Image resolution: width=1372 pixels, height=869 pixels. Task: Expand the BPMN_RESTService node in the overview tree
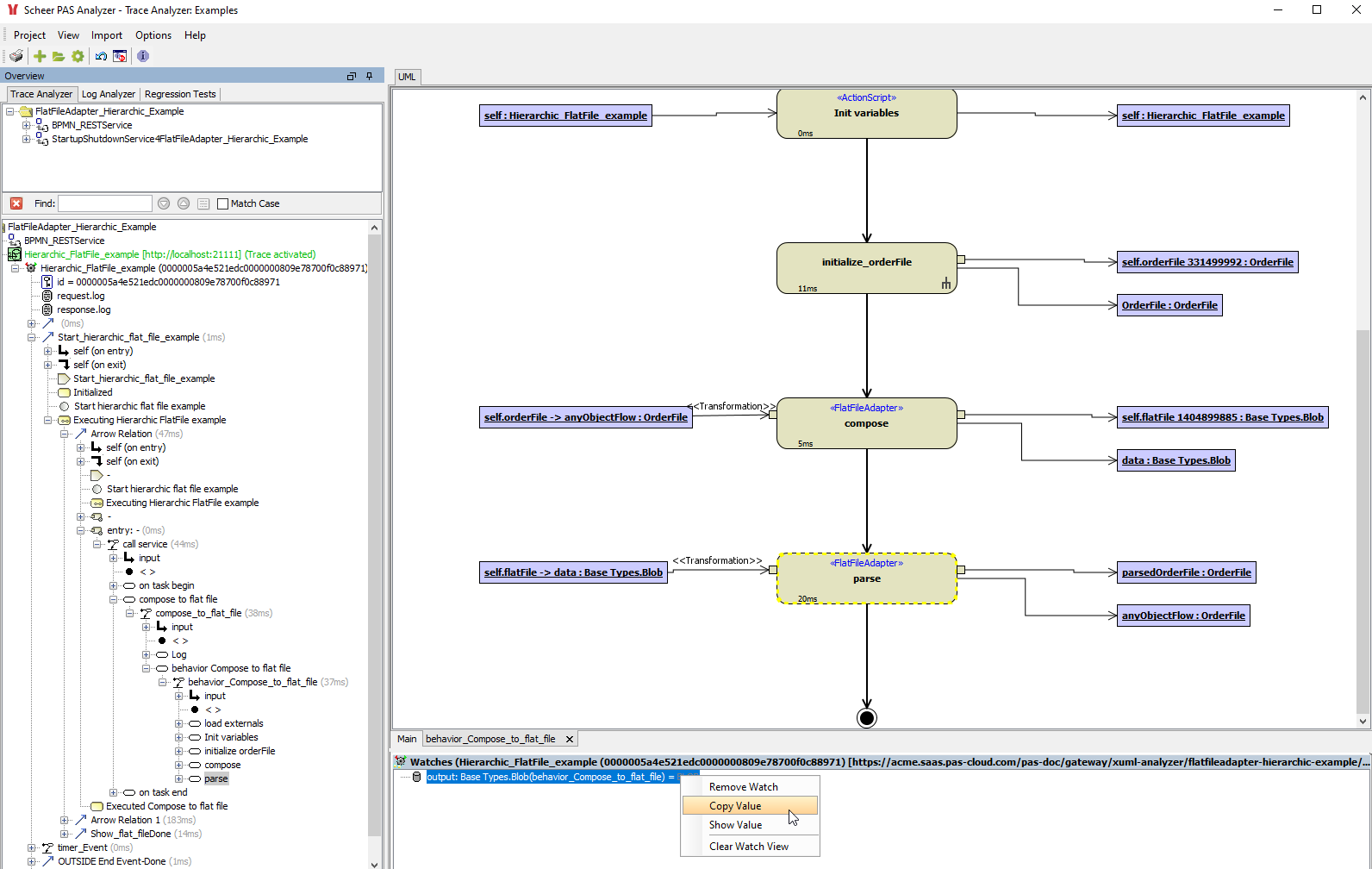tap(26, 125)
